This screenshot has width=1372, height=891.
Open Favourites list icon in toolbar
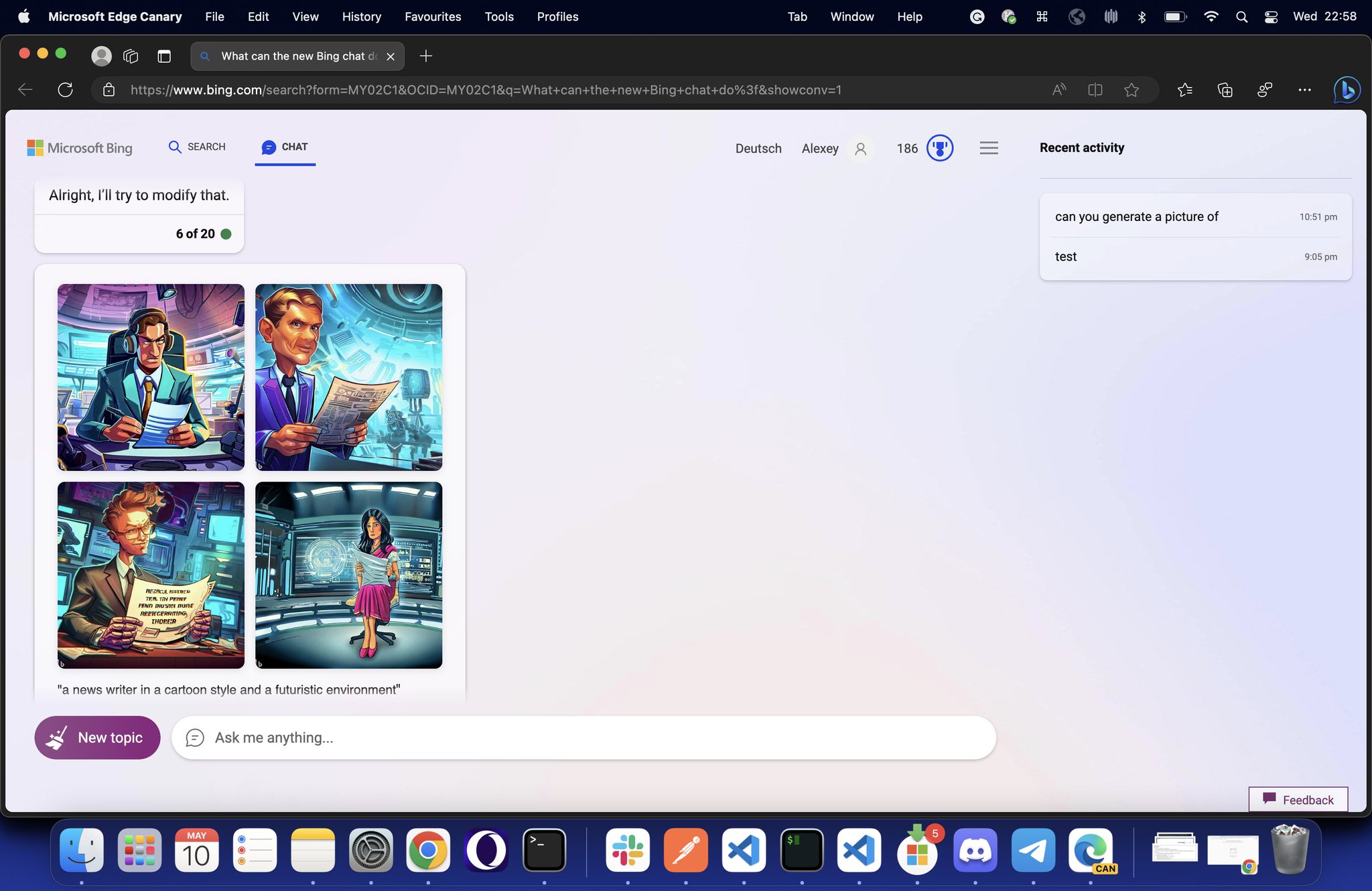(x=1184, y=90)
